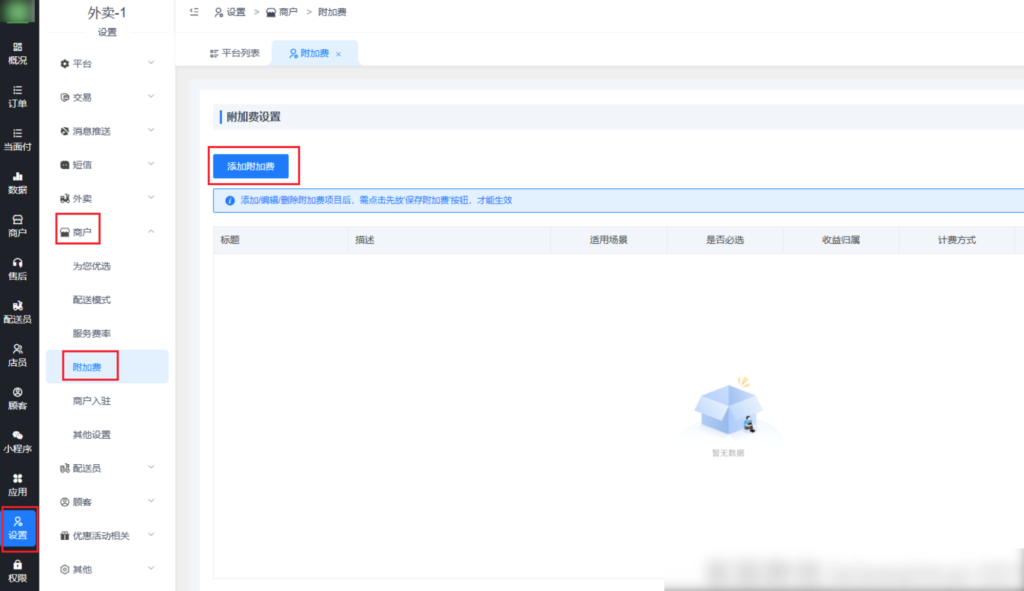The width and height of the screenshot is (1024, 591).
Task: Open the 售后 after-sales headset icon
Action: click(17, 268)
